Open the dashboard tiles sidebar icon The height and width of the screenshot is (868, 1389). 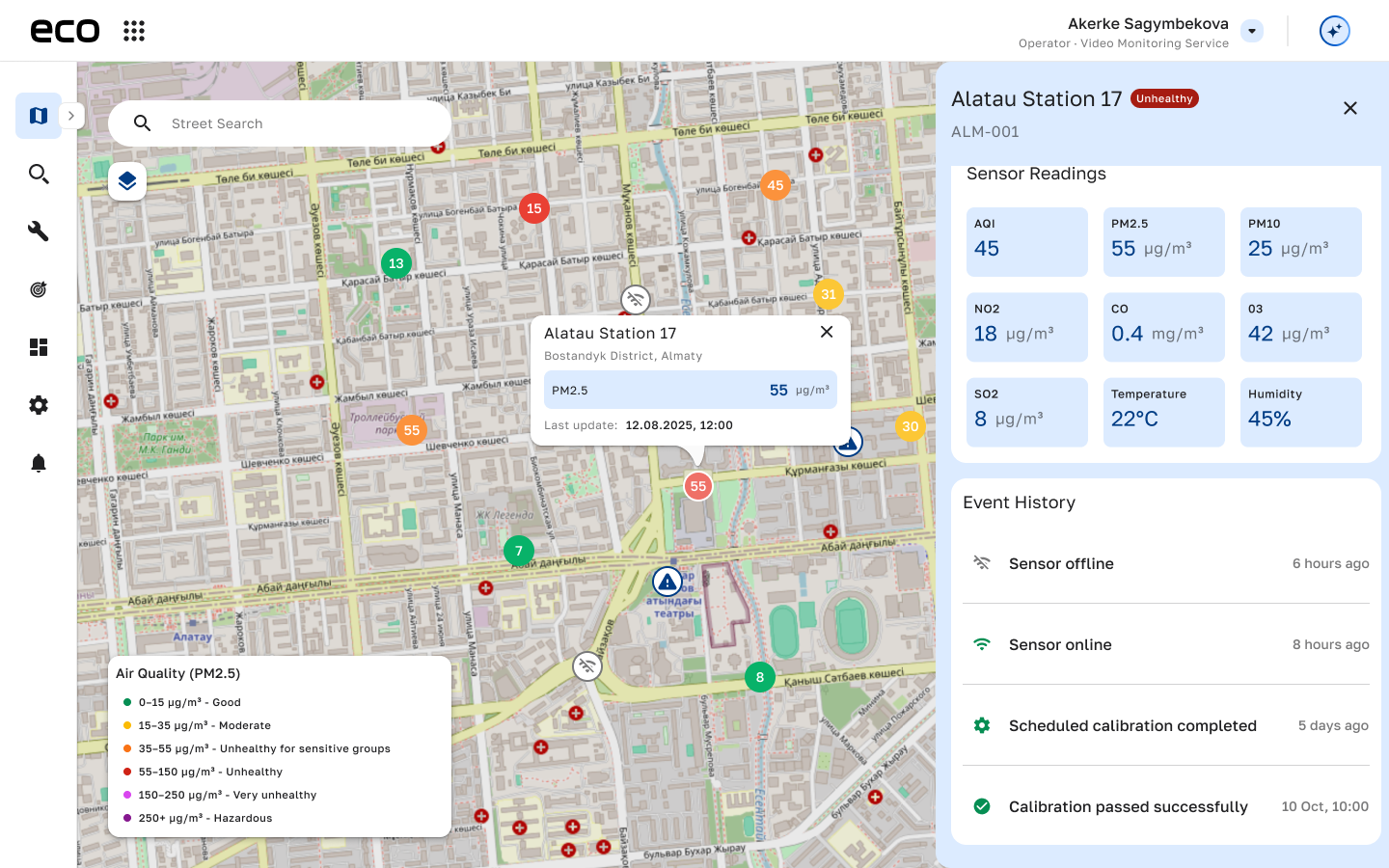[39, 347]
